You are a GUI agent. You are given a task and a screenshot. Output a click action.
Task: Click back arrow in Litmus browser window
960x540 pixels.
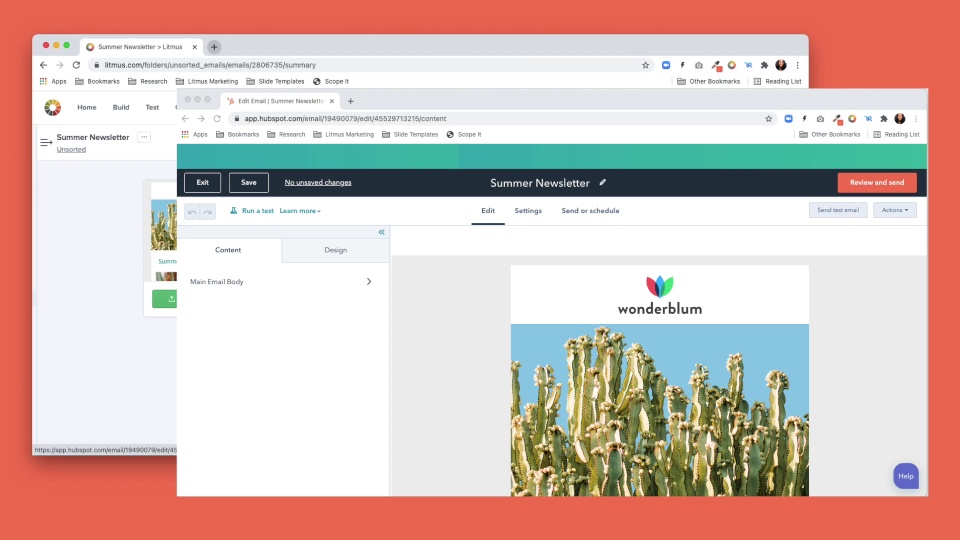pyautogui.click(x=43, y=65)
